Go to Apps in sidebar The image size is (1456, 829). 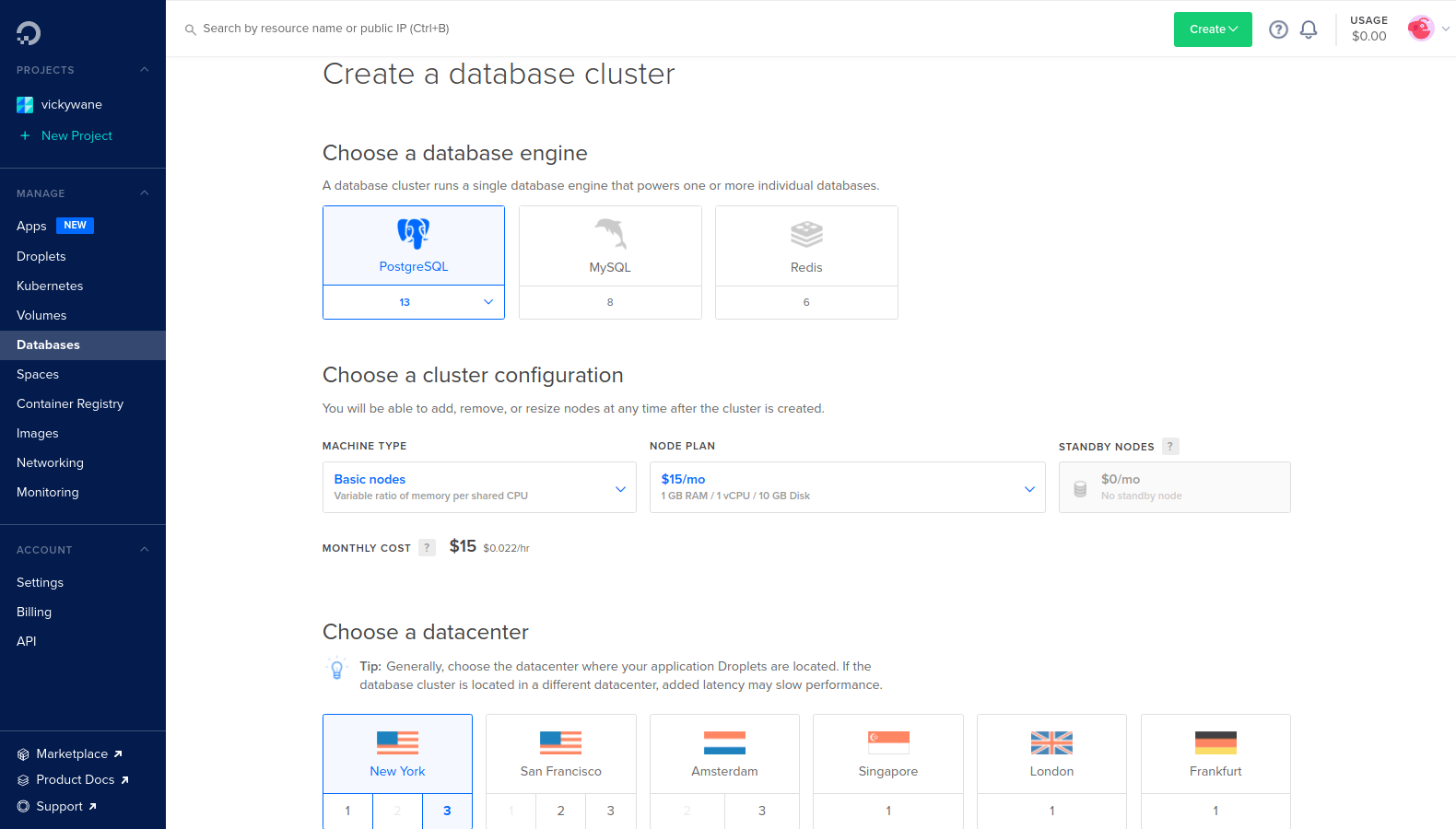click(31, 226)
